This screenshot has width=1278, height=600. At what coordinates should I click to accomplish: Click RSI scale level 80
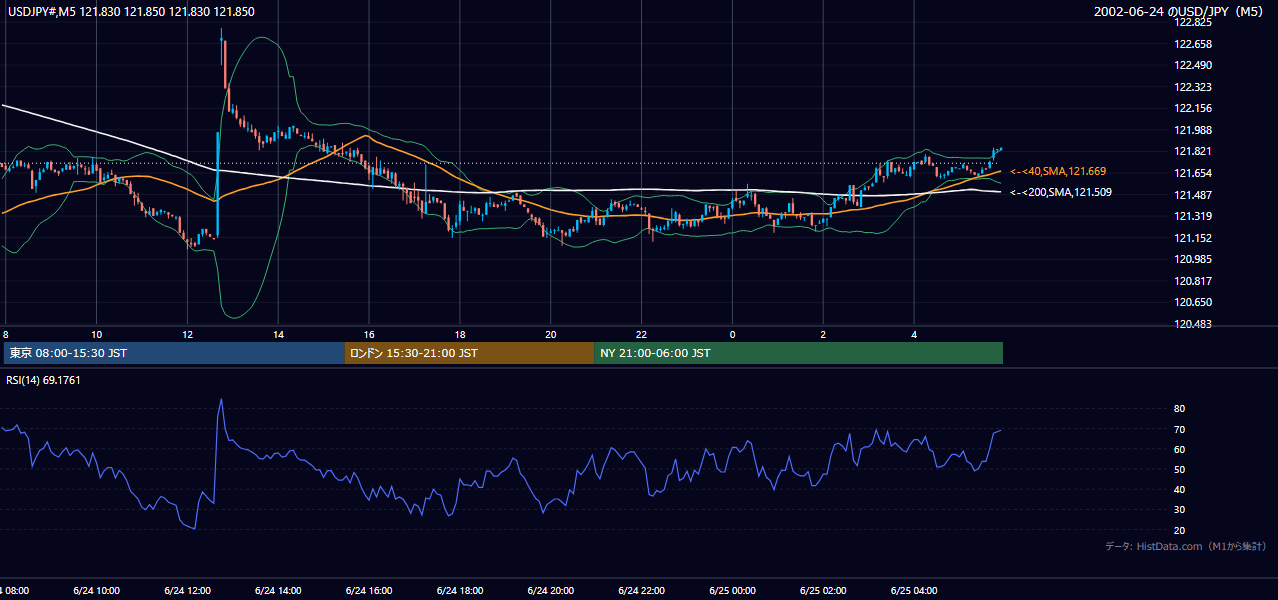(1179, 409)
